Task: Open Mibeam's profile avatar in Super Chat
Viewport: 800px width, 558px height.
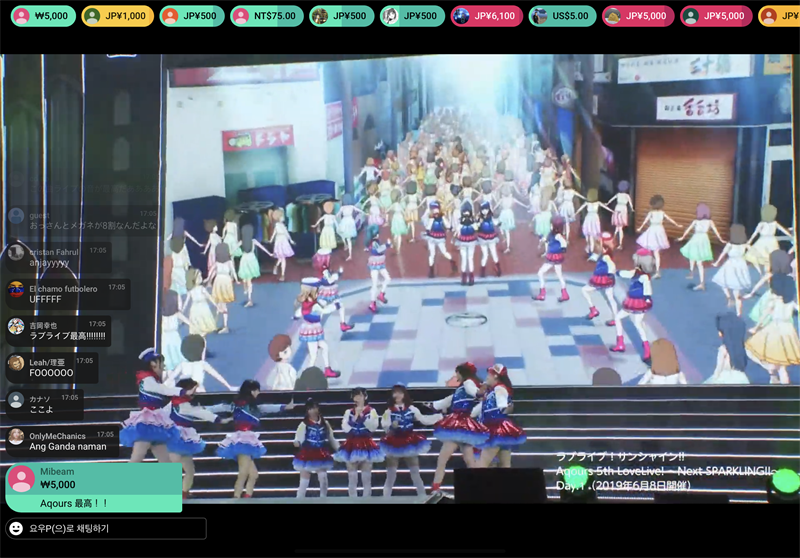Action: click(20, 479)
